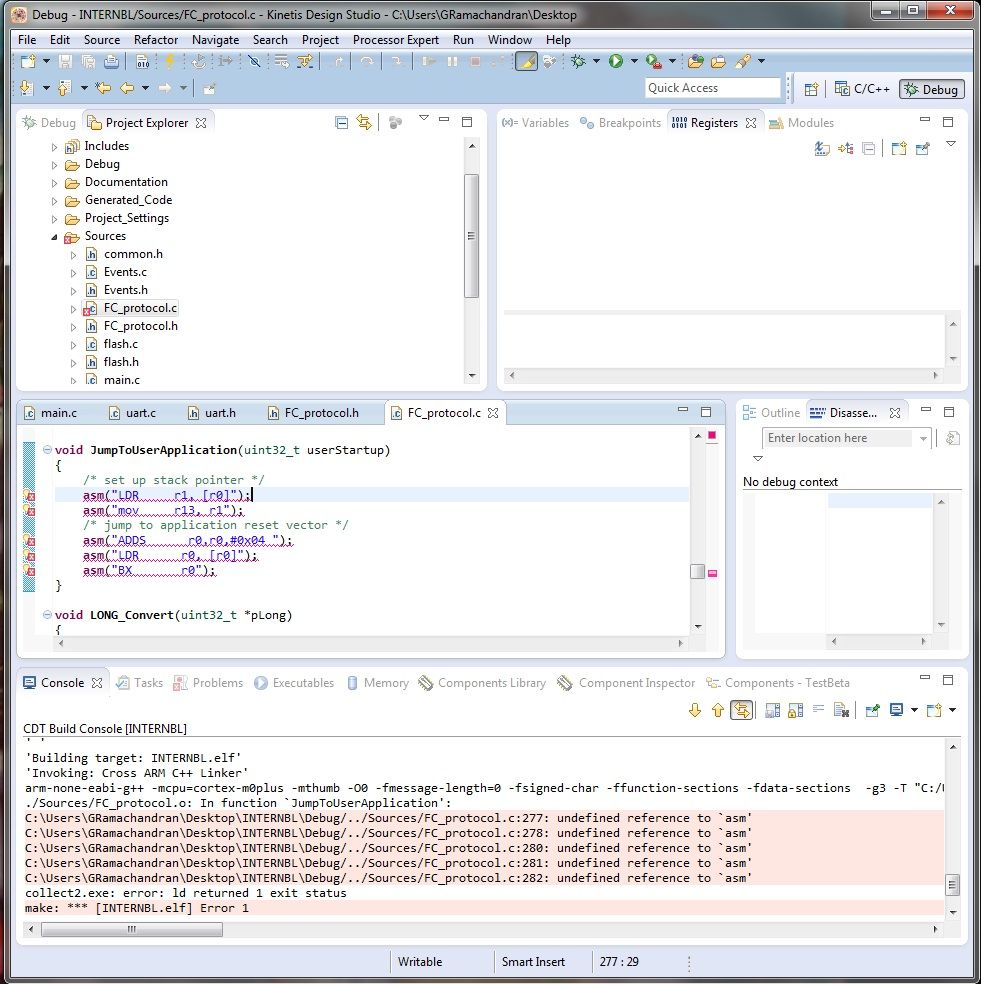Click the Last Edit Location arrow icon
The width and height of the screenshot is (981, 984).
click(x=104, y=88)
